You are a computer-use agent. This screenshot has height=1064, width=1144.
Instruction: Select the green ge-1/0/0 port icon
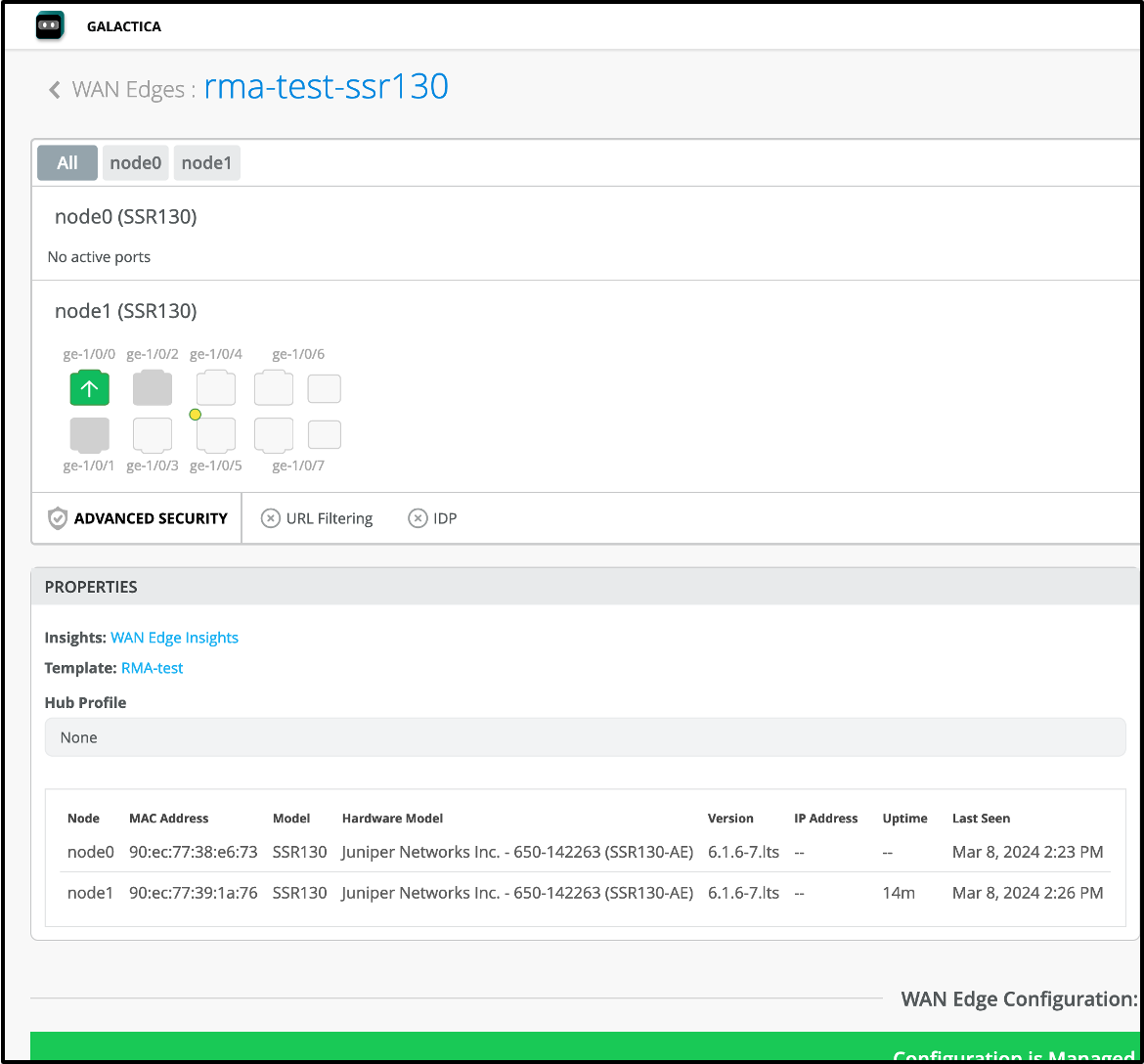tap(89, 388)
